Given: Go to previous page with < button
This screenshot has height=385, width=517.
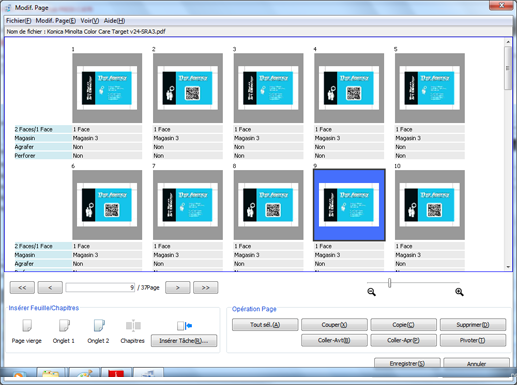Looking at the screenshot, I should click(50, 288).
